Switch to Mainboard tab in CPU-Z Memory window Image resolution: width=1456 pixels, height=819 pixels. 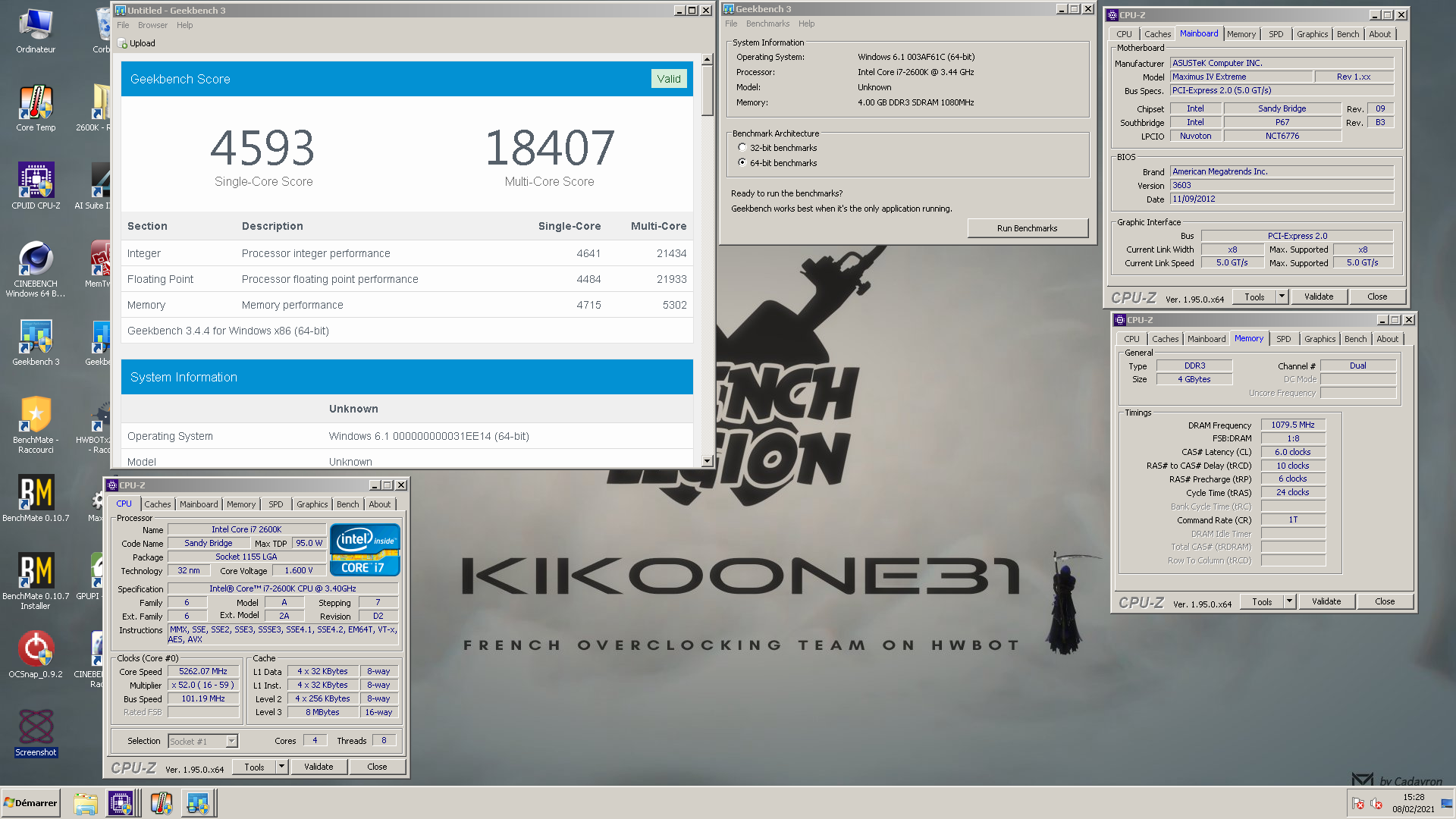(1206, 339)
